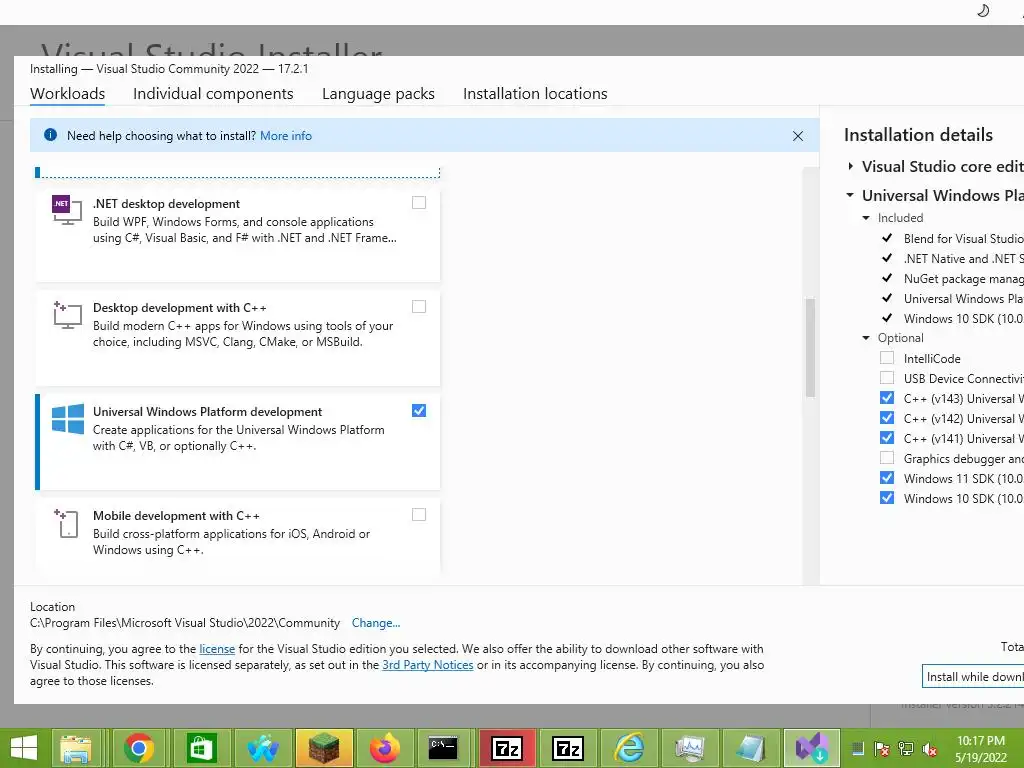Click the installation path text under Location
This screenshot has width=1024, height=768.
[x=185, y=623]
